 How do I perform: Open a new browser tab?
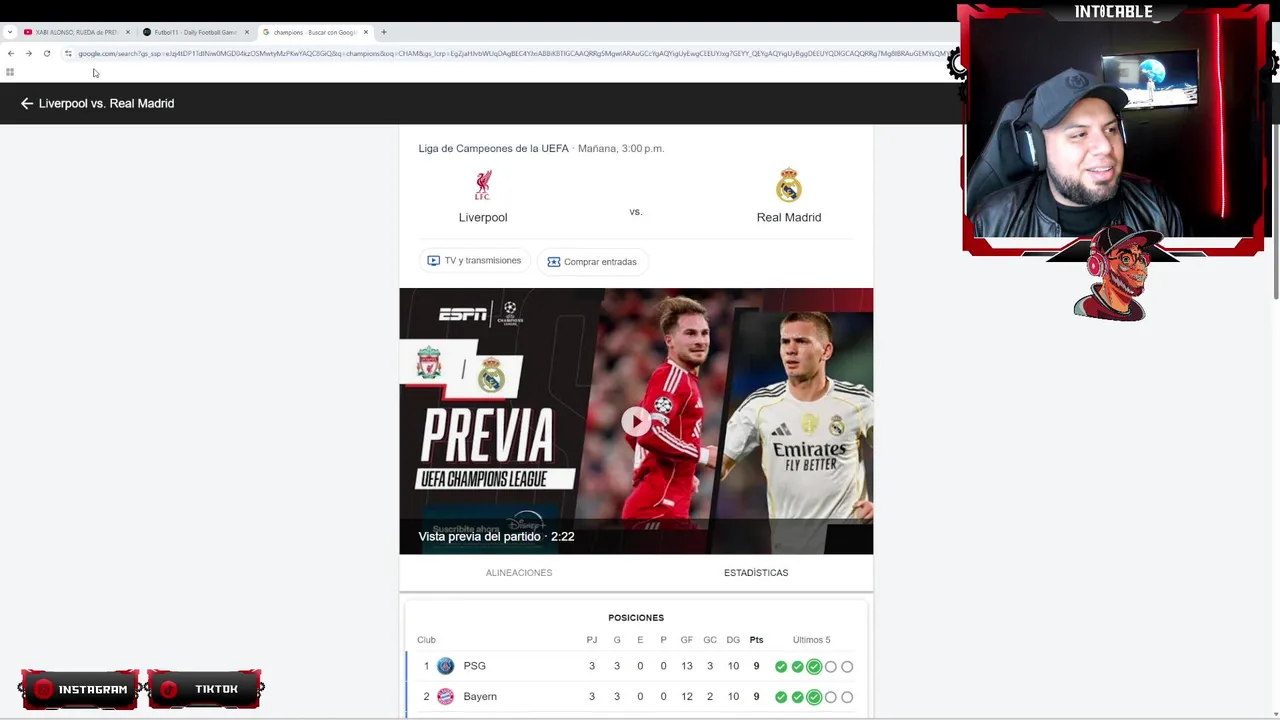383,32
